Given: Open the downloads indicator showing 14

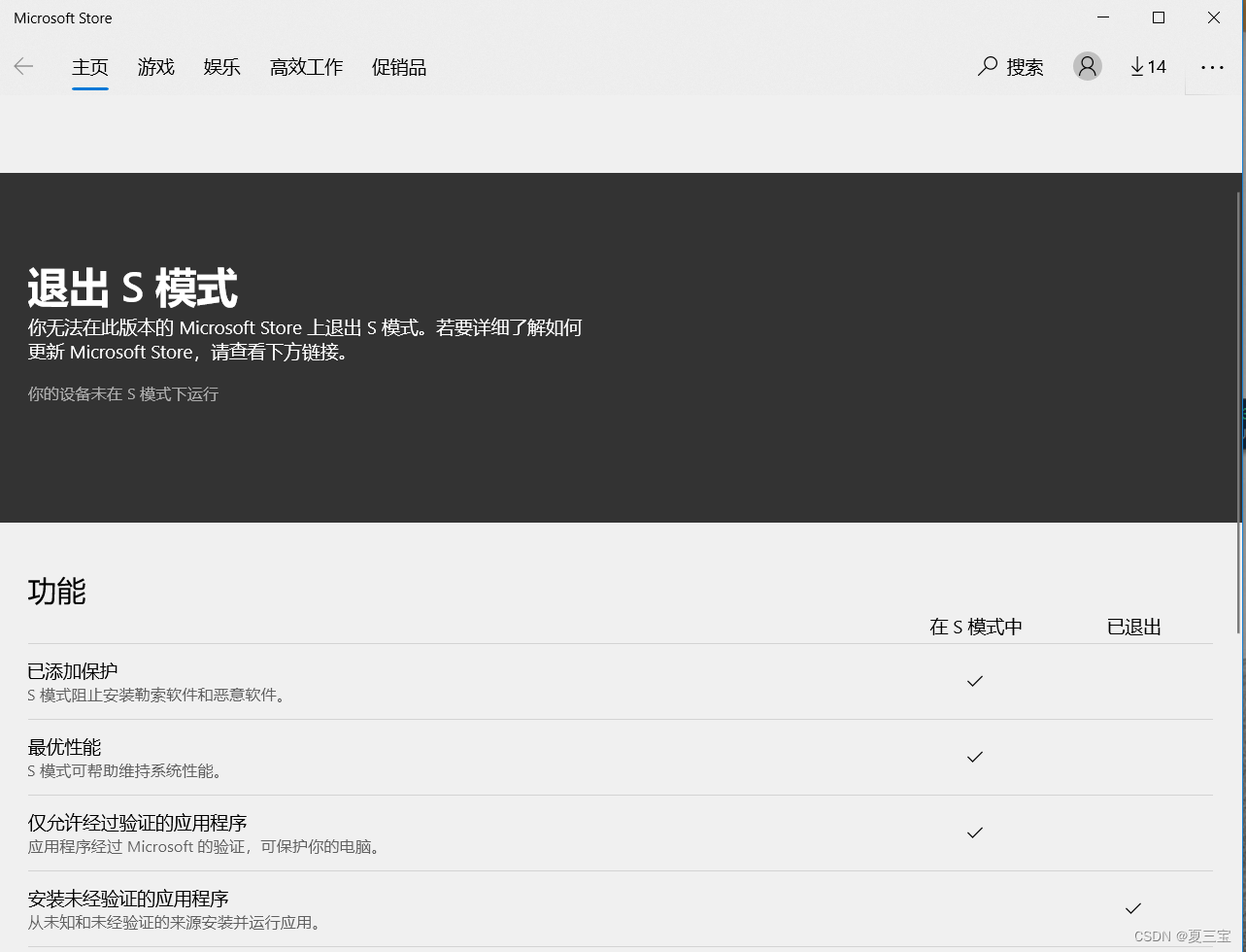Looking at the screenshot, I should 1148,66.
